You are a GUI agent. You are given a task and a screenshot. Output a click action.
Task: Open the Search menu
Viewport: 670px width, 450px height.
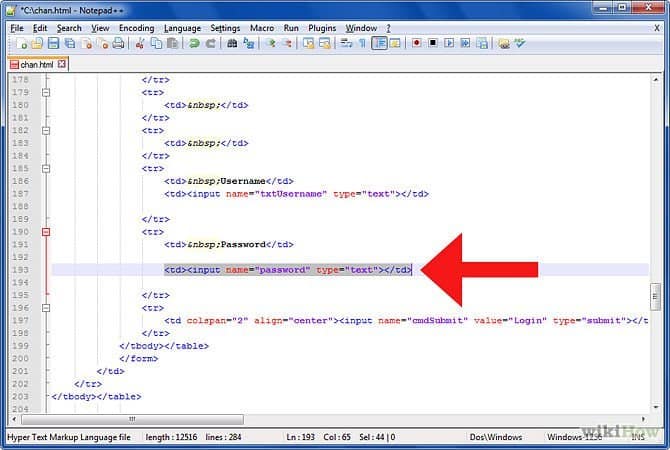(x=69, y=28)
